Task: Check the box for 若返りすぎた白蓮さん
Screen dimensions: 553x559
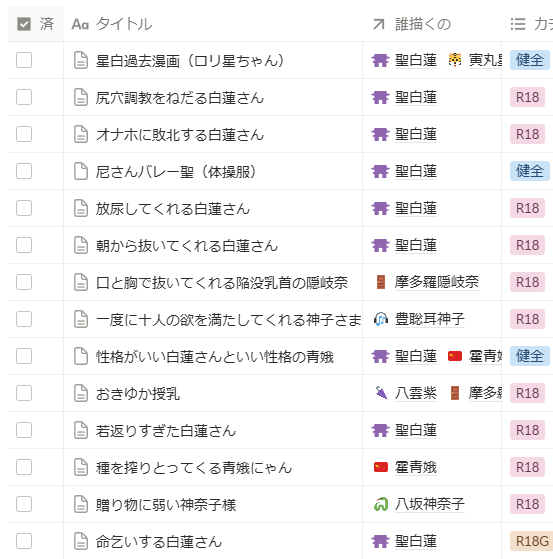Action: tap(24, 430)
